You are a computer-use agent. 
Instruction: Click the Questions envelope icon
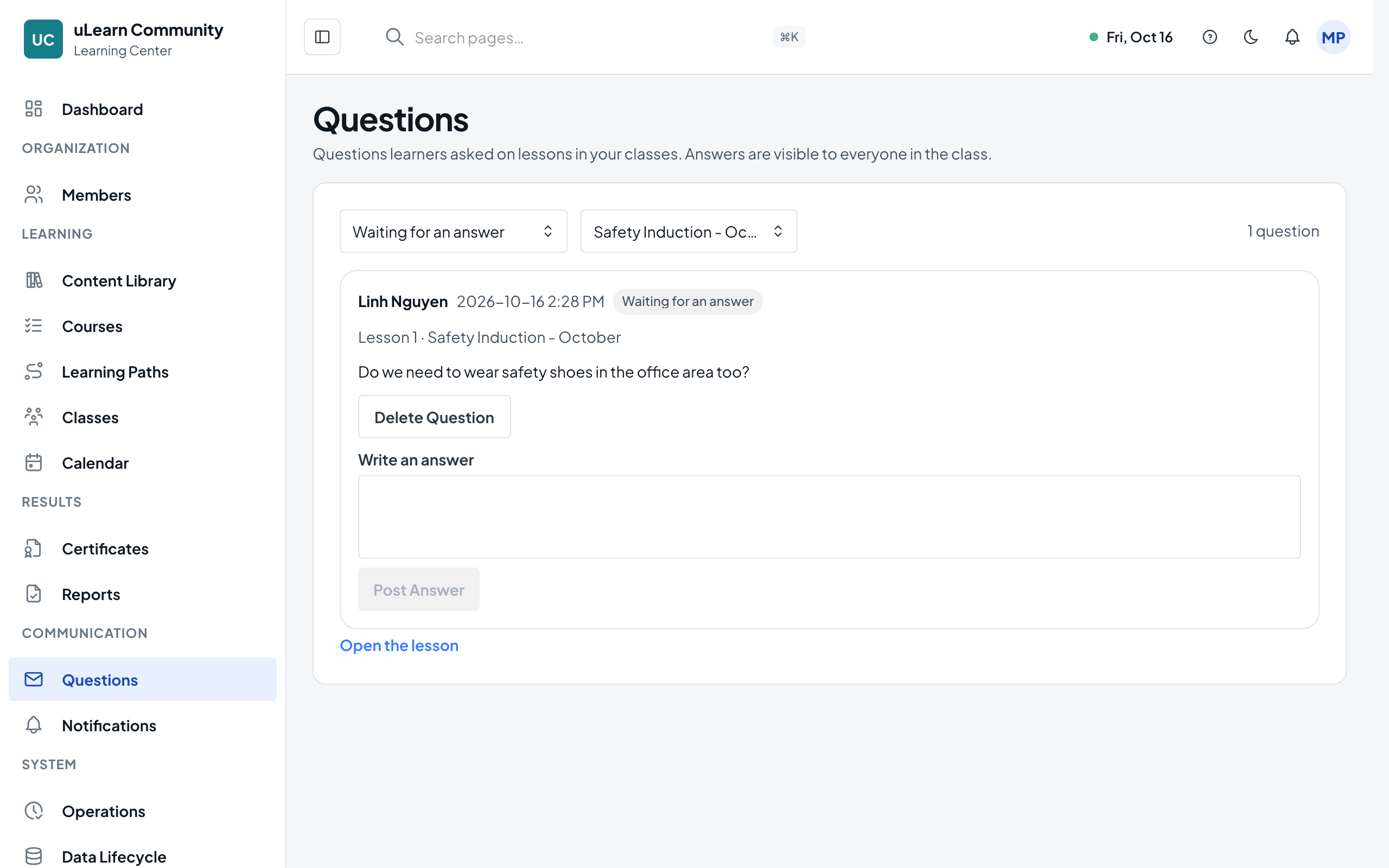[33, 680]
